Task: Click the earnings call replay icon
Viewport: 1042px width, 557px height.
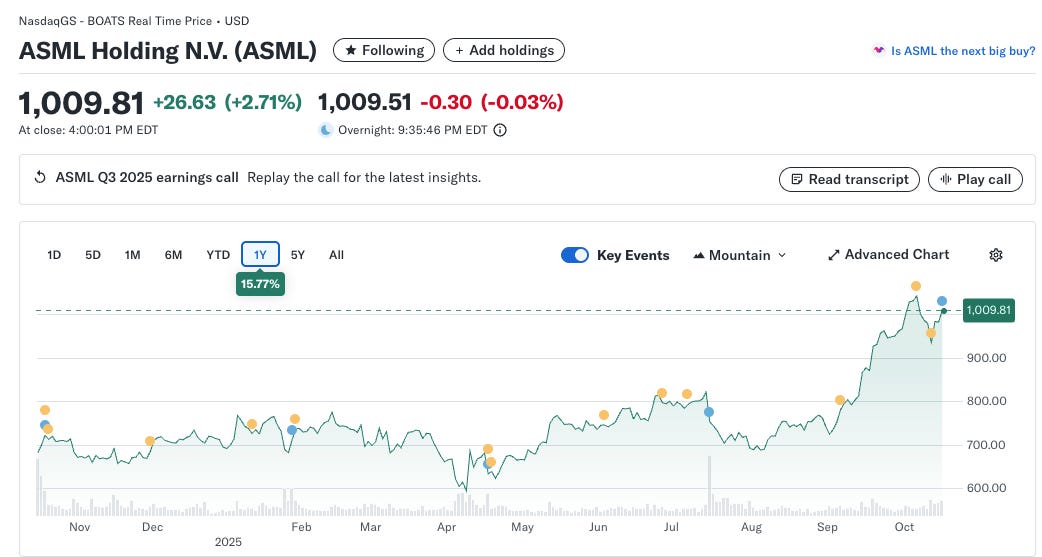Action: click(40, 177)
